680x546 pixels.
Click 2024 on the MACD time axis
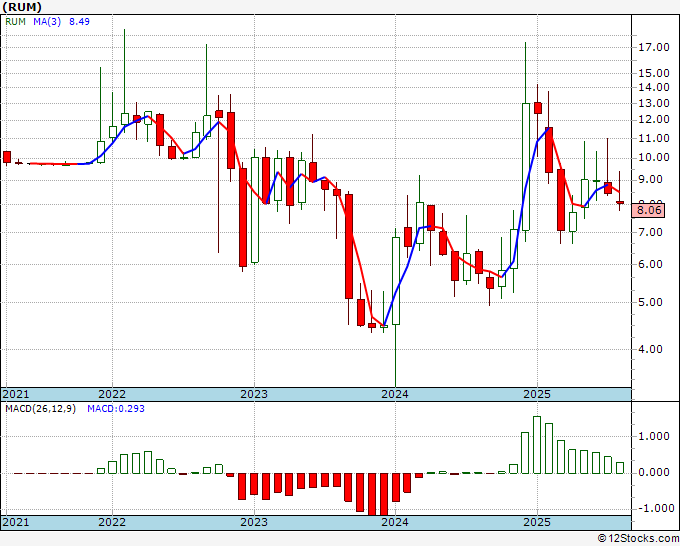(395, 522)
